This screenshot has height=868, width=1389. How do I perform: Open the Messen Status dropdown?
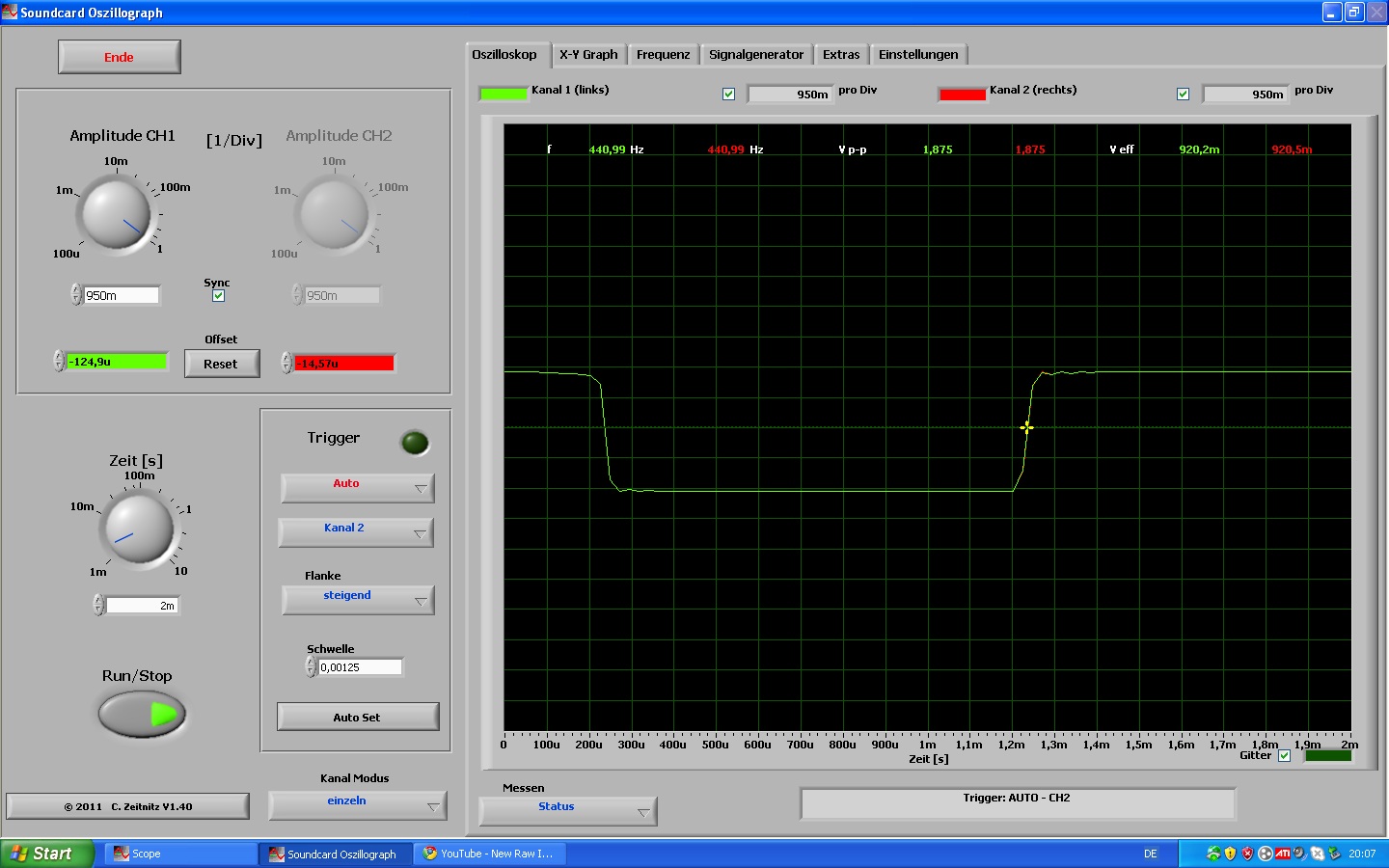(x=568, y=811)
